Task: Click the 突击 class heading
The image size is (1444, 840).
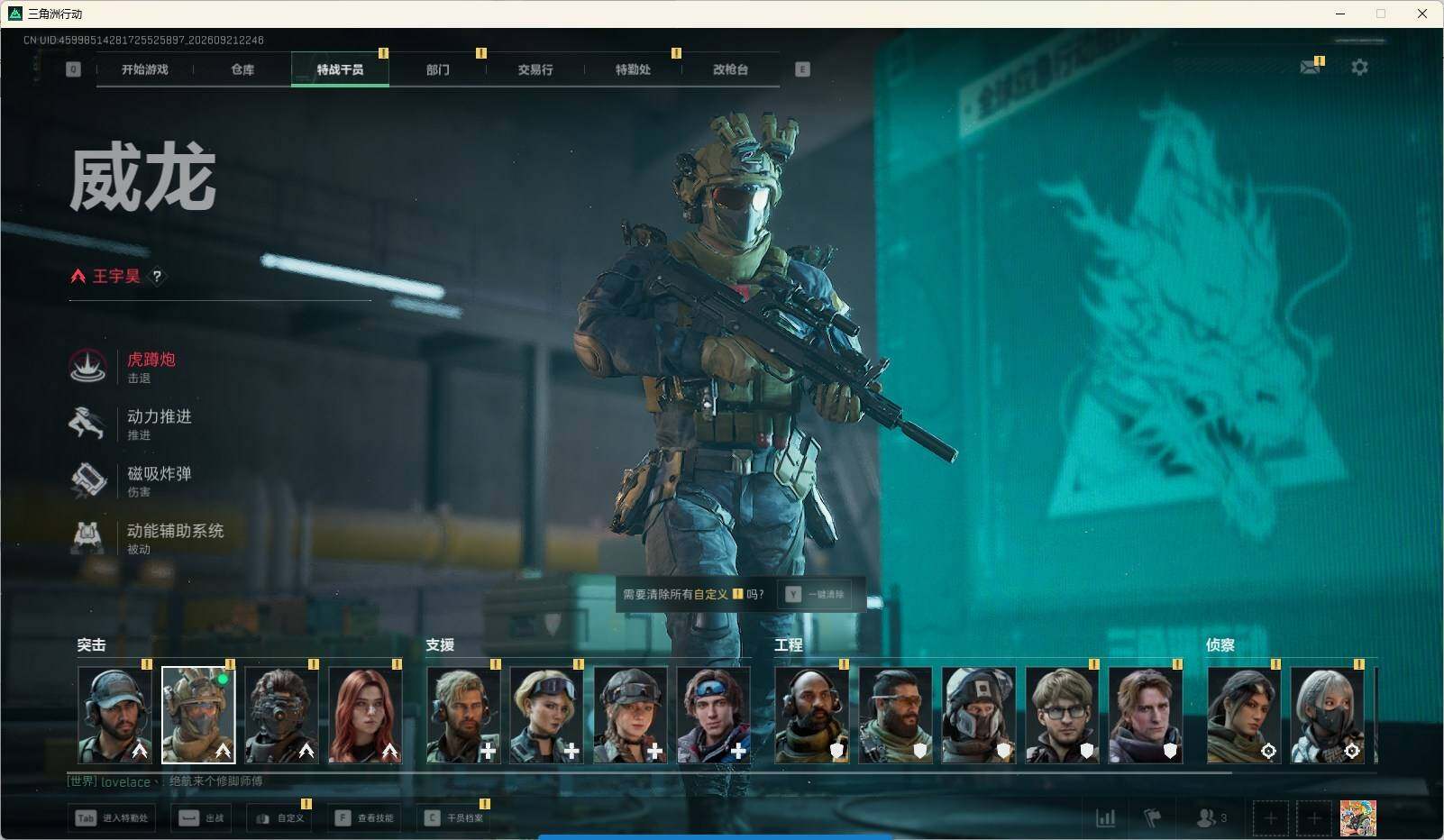Action: pos(91,645)
